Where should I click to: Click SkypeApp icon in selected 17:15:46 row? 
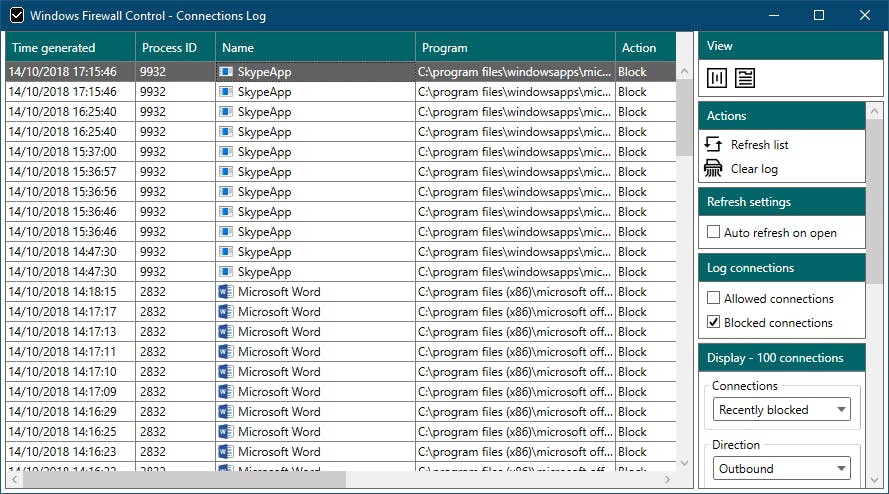(x=226, y=71)
